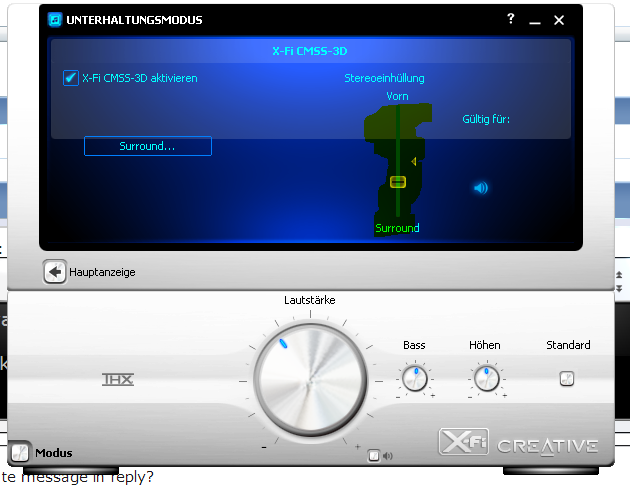Click the THX logo
This screenshot has width=630, height=486.
click(x=118, y=379)
